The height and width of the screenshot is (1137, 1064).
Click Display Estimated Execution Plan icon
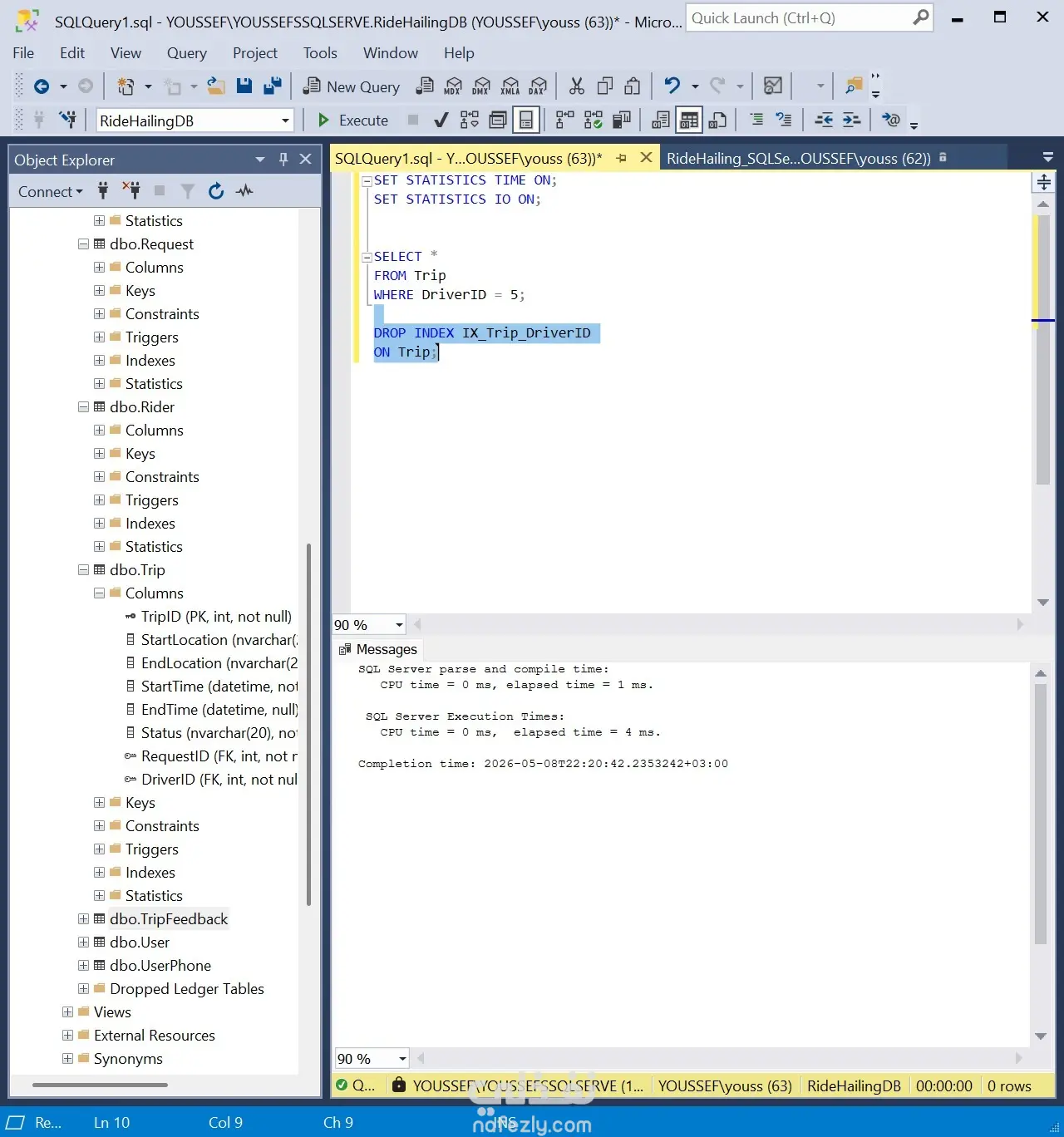(x=470, y=121)
